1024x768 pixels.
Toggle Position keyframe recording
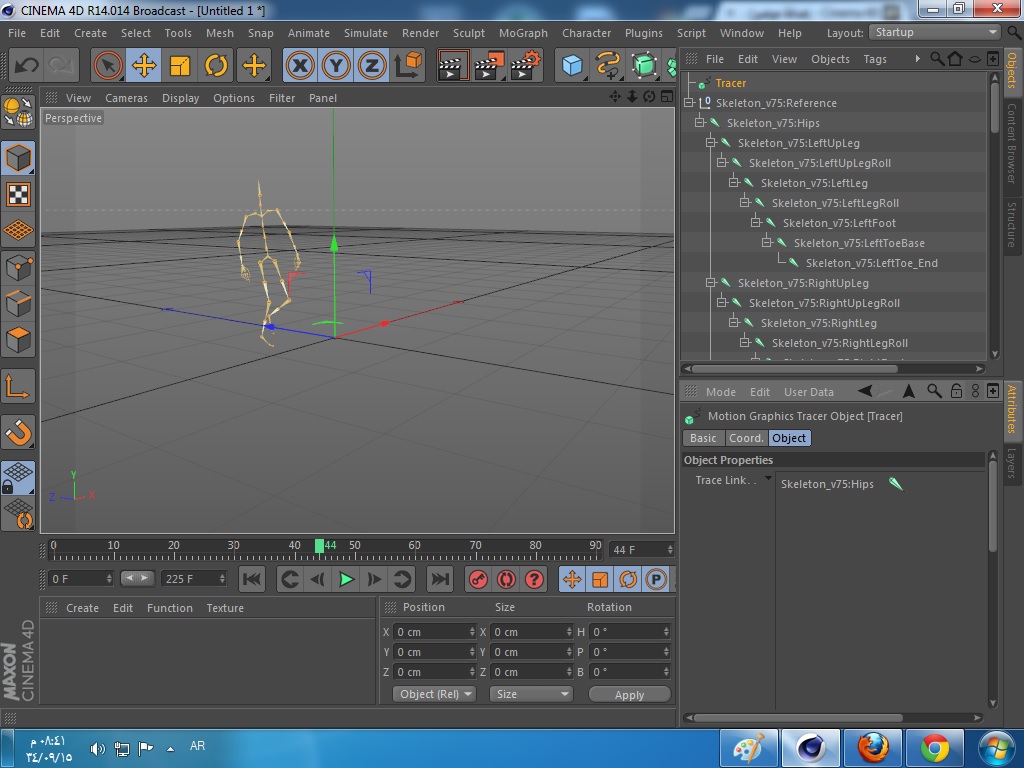pyautogui.click(x=572, y=579)
